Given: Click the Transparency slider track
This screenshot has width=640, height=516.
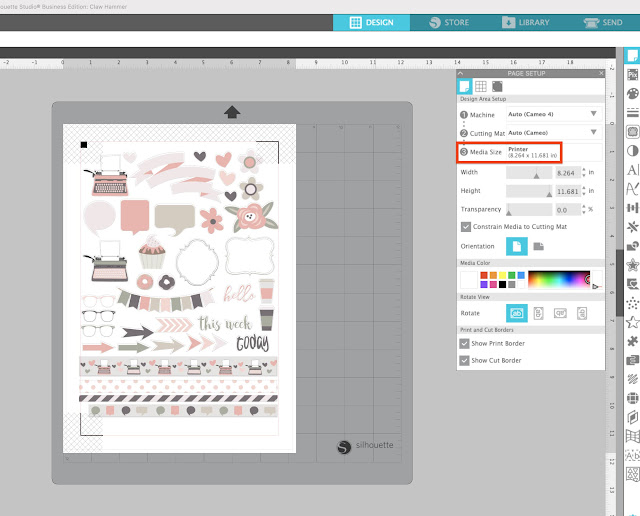Looking at the screenshot, I should (x=529, y=209).
